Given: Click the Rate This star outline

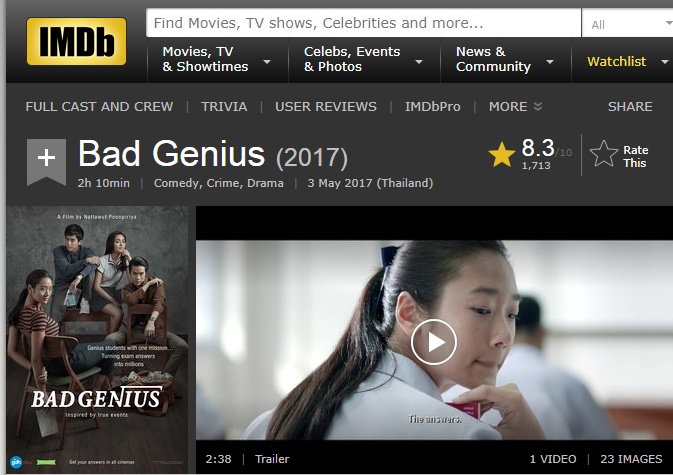Looking at the screenshot, I should [x=603, y=153].
